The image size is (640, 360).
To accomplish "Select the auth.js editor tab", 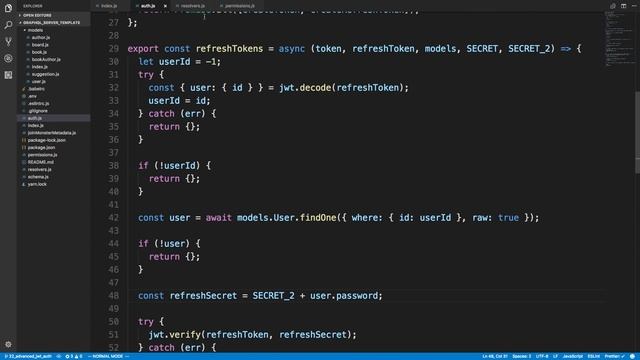I will click(x=148, y=6).
